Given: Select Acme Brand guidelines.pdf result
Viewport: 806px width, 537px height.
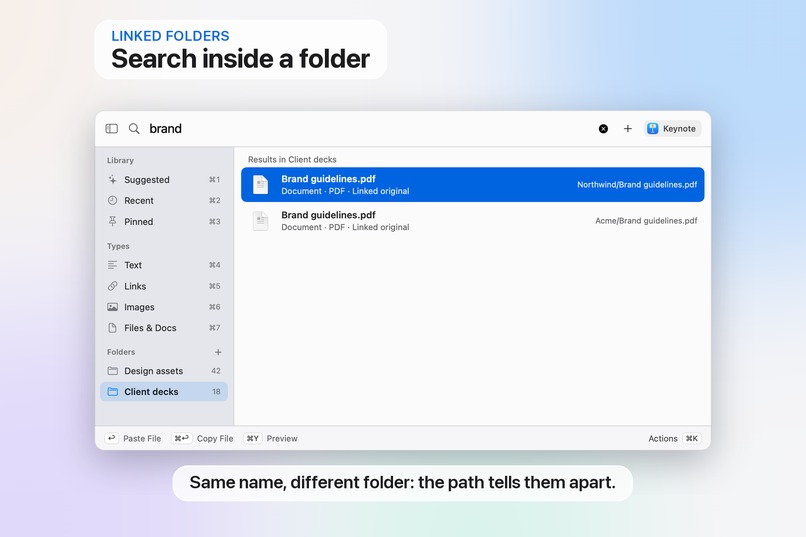Looking at the screenshot, I should (472, 221).
